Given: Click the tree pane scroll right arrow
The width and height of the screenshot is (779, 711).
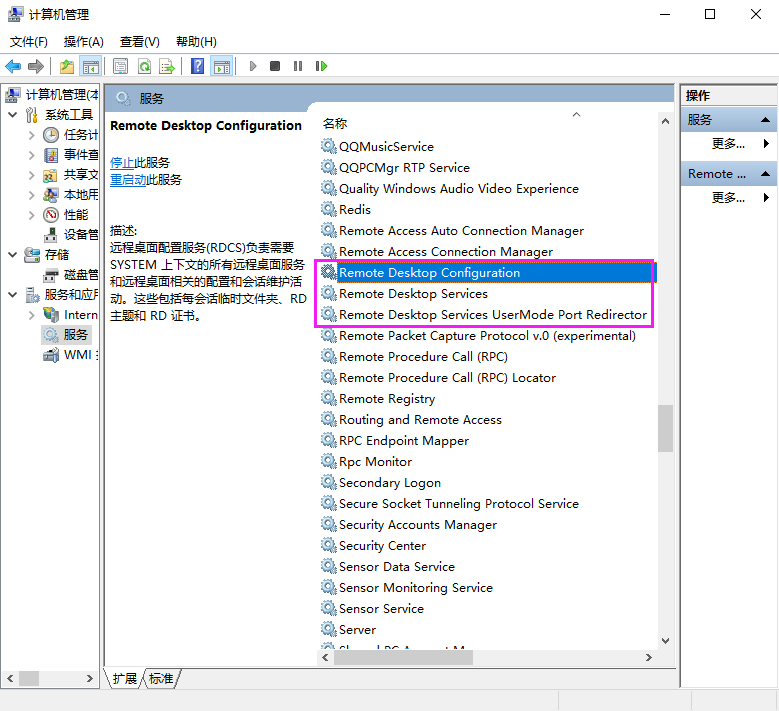Looking at the screenshot, I should point(89,678).
